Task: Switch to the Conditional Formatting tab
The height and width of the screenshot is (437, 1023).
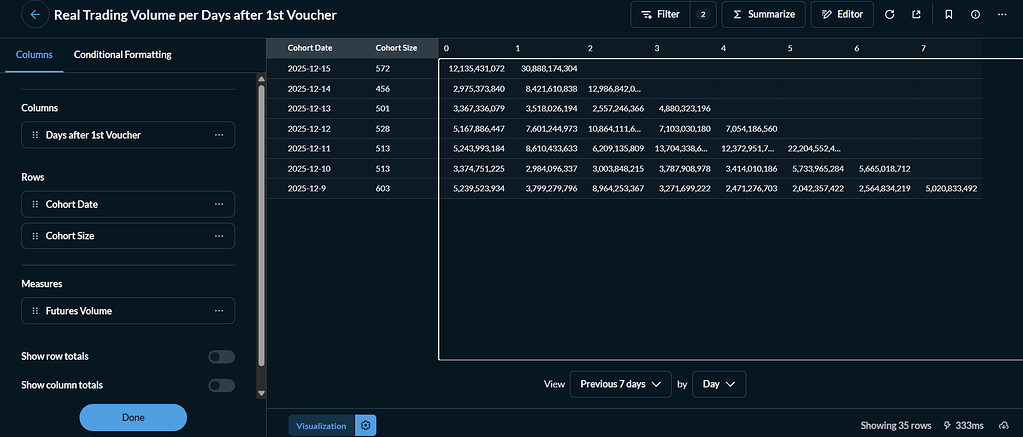Action: pos(123,55)
